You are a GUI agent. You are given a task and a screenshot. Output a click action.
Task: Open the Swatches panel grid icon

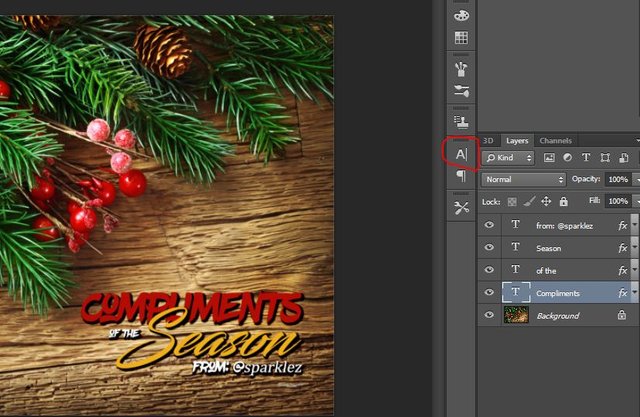(461, 38)
